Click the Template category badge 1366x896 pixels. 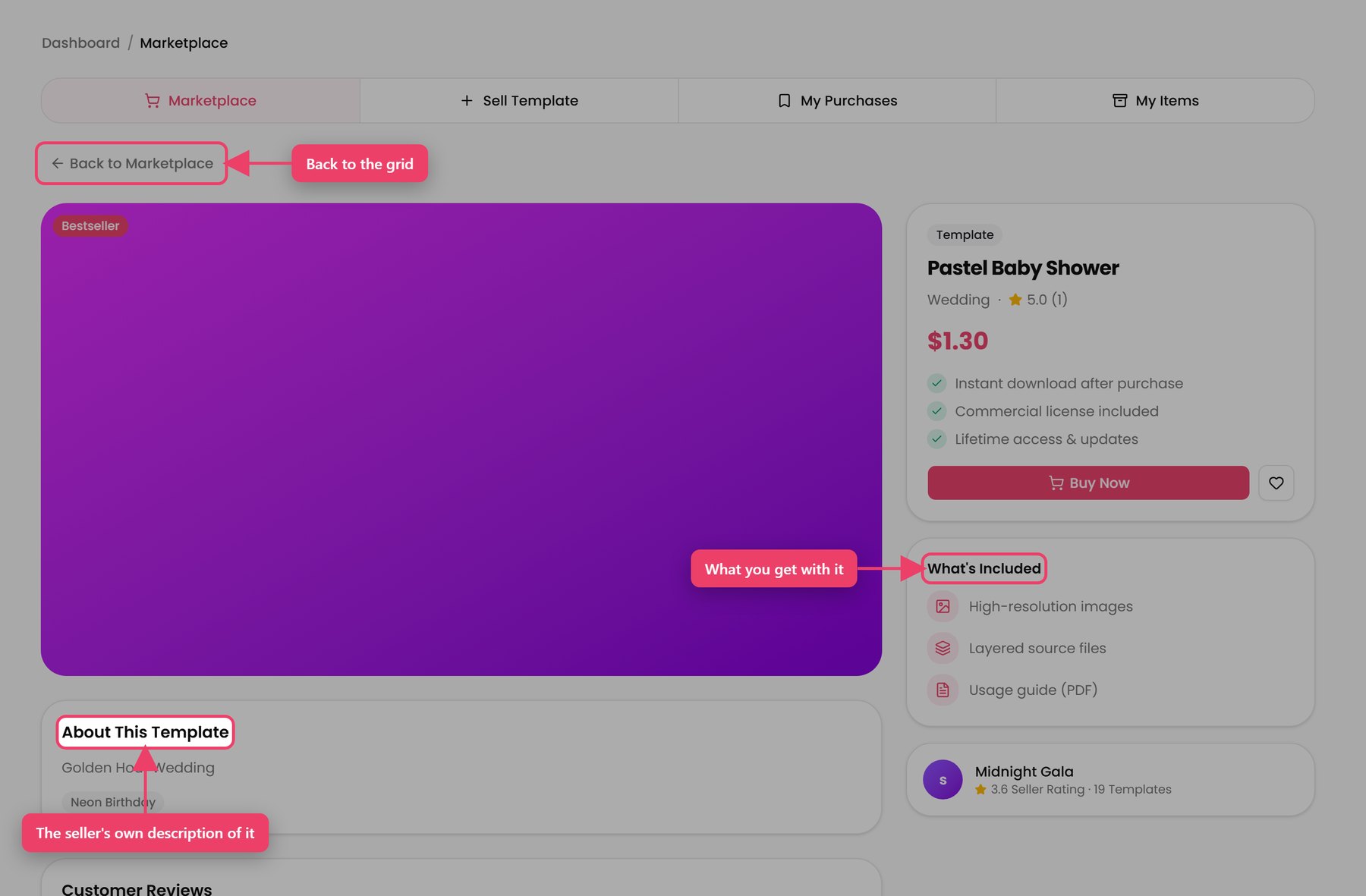(965, 235)
